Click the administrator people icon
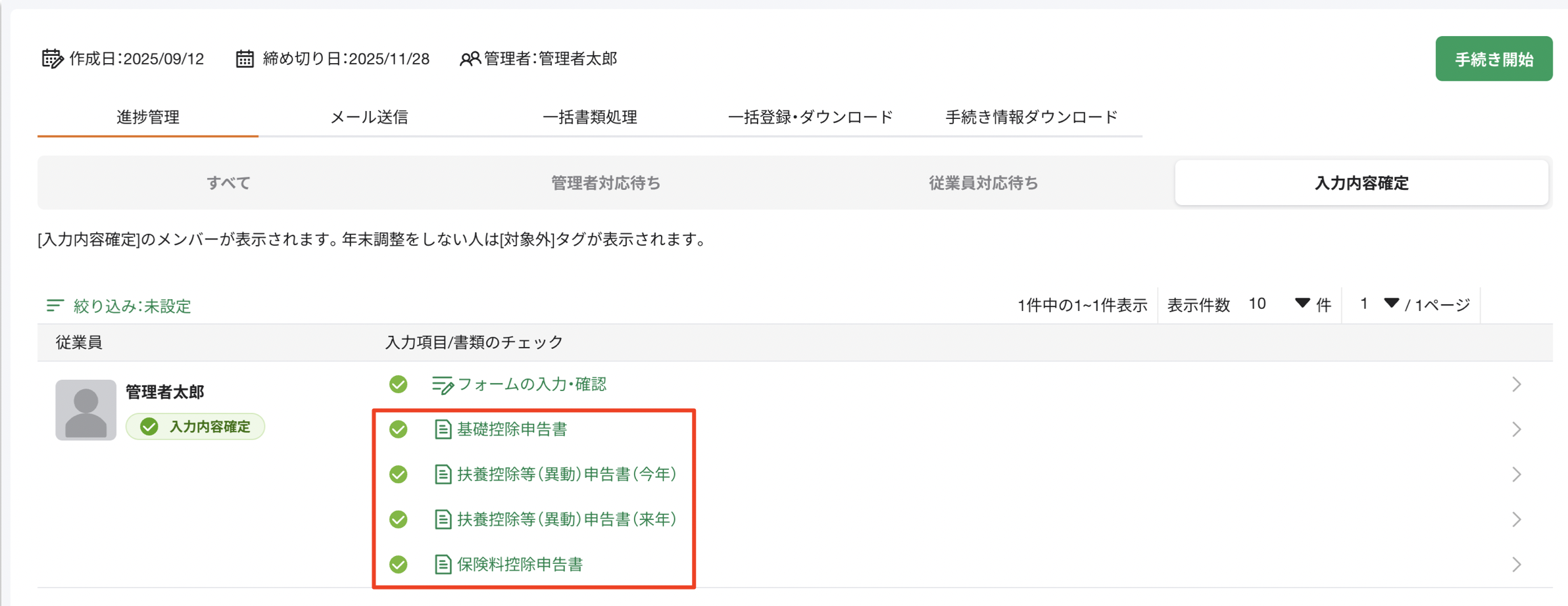This screenshot has height=606, width=1568. point(470,59)
